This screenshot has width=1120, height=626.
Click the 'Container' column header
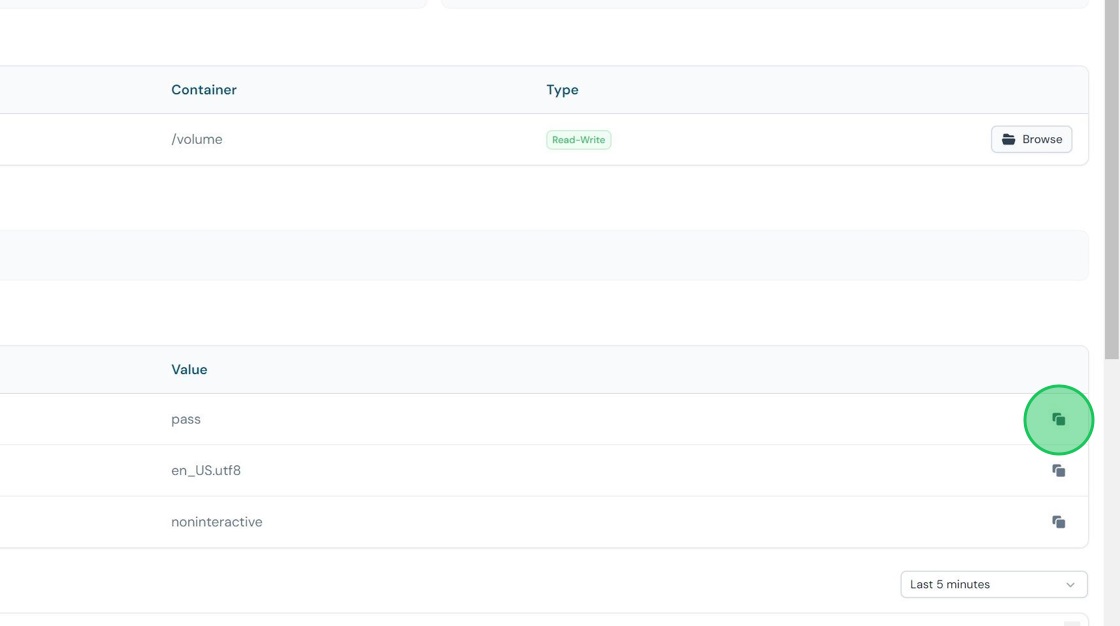tap(204, 89)
